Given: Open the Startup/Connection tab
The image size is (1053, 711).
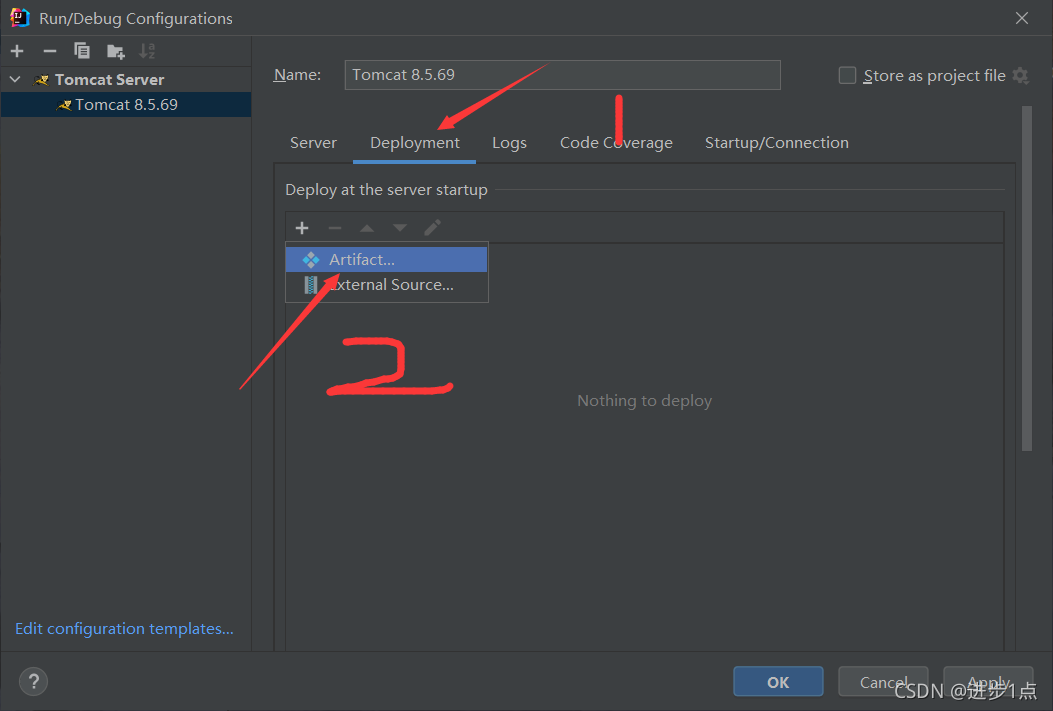Looking at the screenshot, I should click(776, 142).
